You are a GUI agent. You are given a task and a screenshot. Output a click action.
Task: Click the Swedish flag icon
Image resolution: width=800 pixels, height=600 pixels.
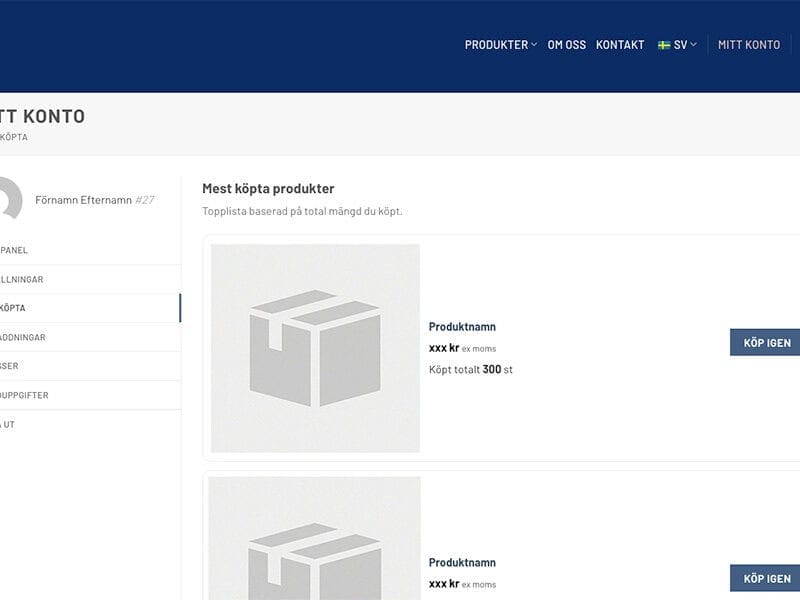tap(663, 44)
